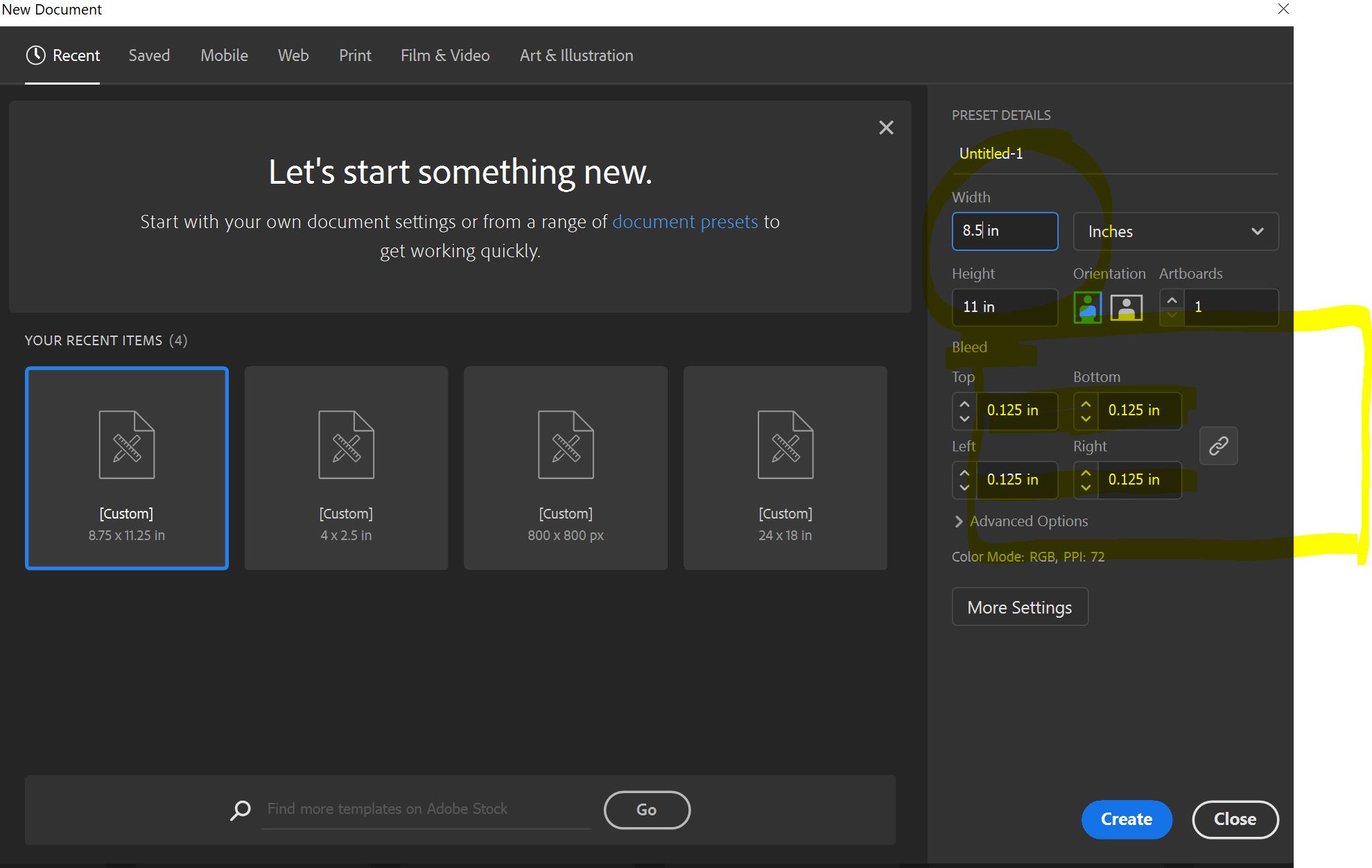Image resolution: width=1372 pixels, height=868 pixels.
Task: Click document icon of 24 x 18 in preset
Action: pyautogui.click(x=785, y=444)
